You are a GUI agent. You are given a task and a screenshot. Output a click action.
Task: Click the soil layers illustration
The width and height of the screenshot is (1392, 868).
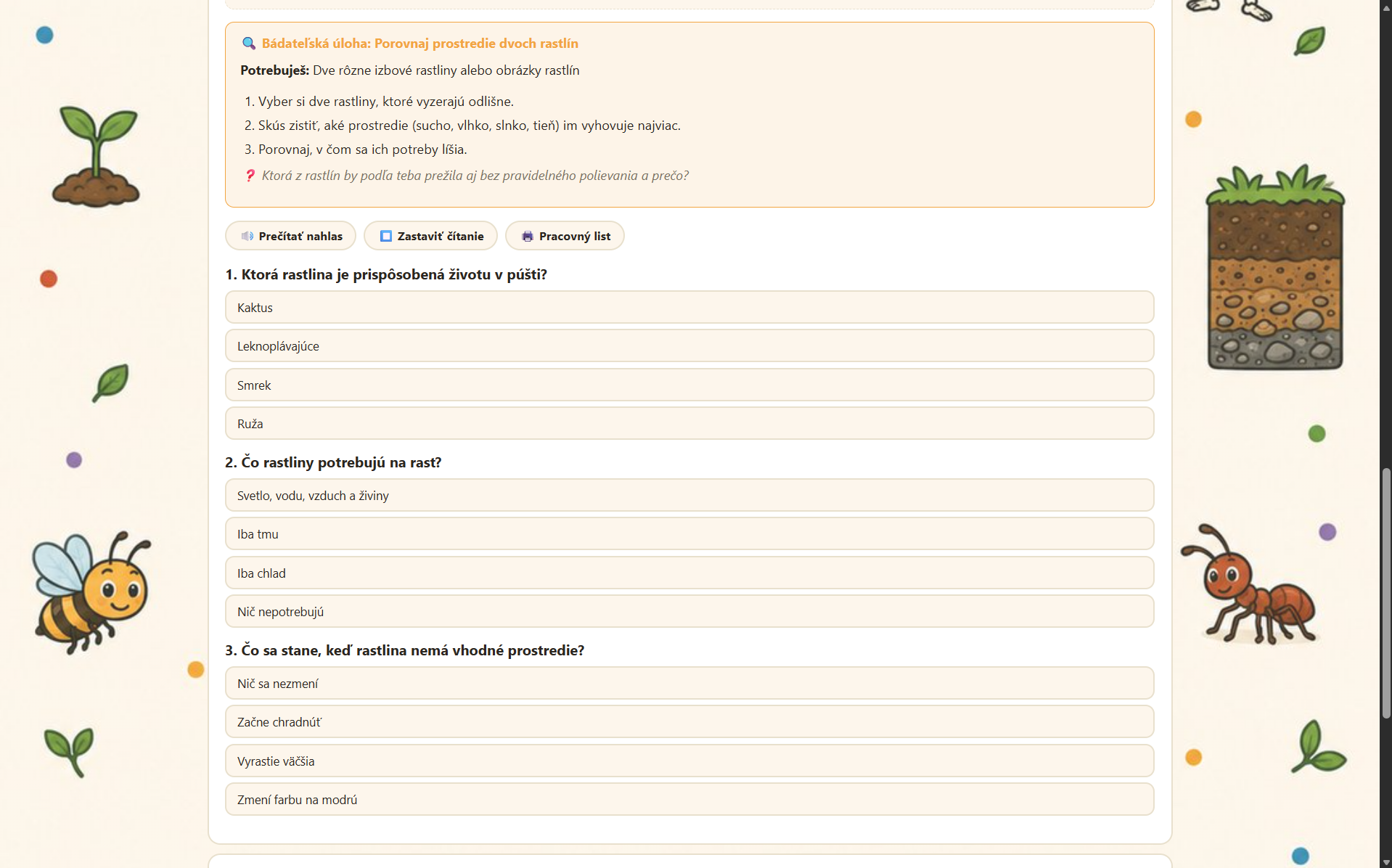click(1275, 267)
